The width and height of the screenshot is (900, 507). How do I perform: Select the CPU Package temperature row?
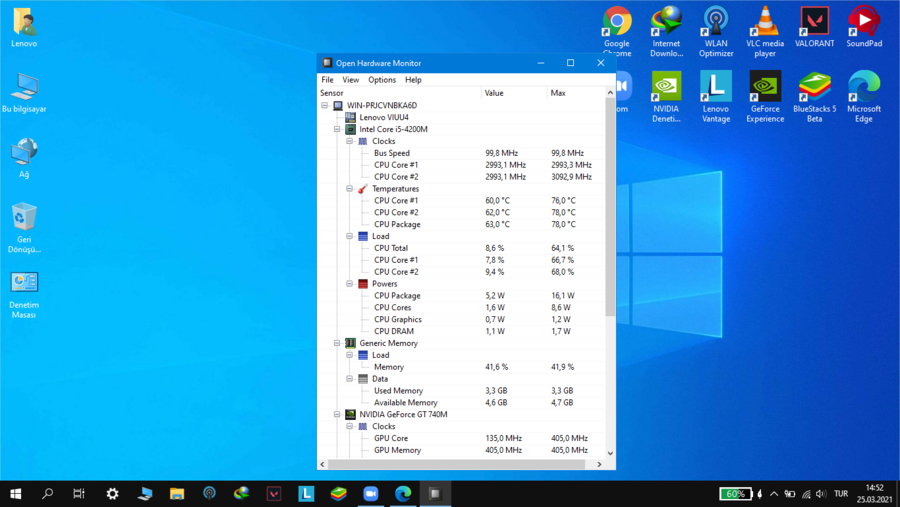pyautogui.click(x=397, y=224)
